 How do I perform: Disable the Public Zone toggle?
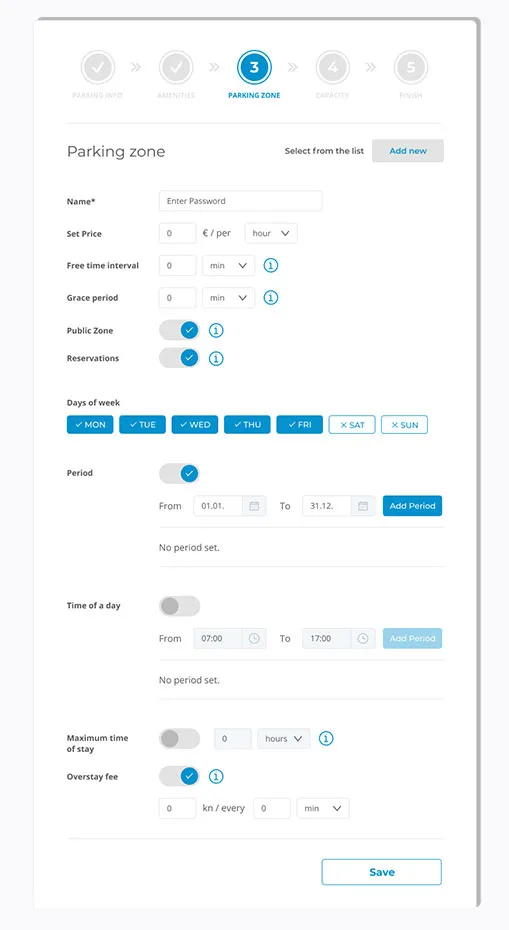pyautogui.click(x=179, y=330)
